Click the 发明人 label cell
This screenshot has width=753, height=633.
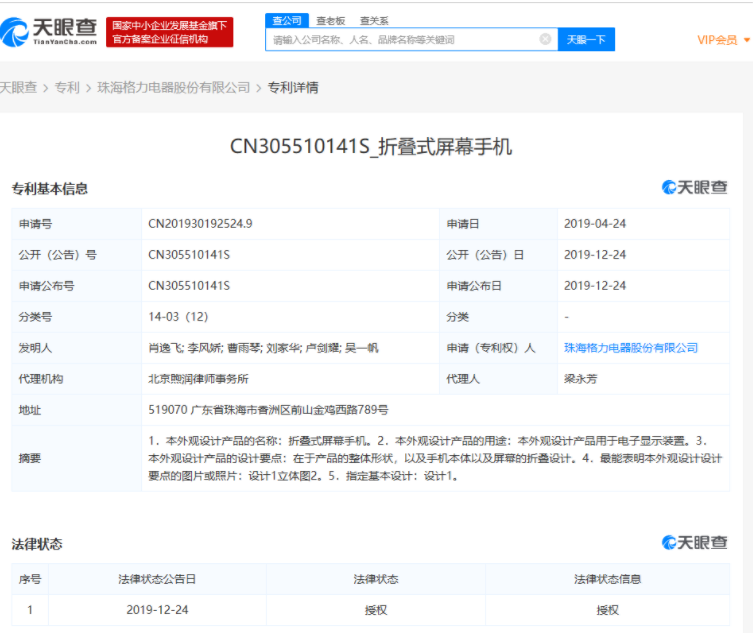pos(76,348)
